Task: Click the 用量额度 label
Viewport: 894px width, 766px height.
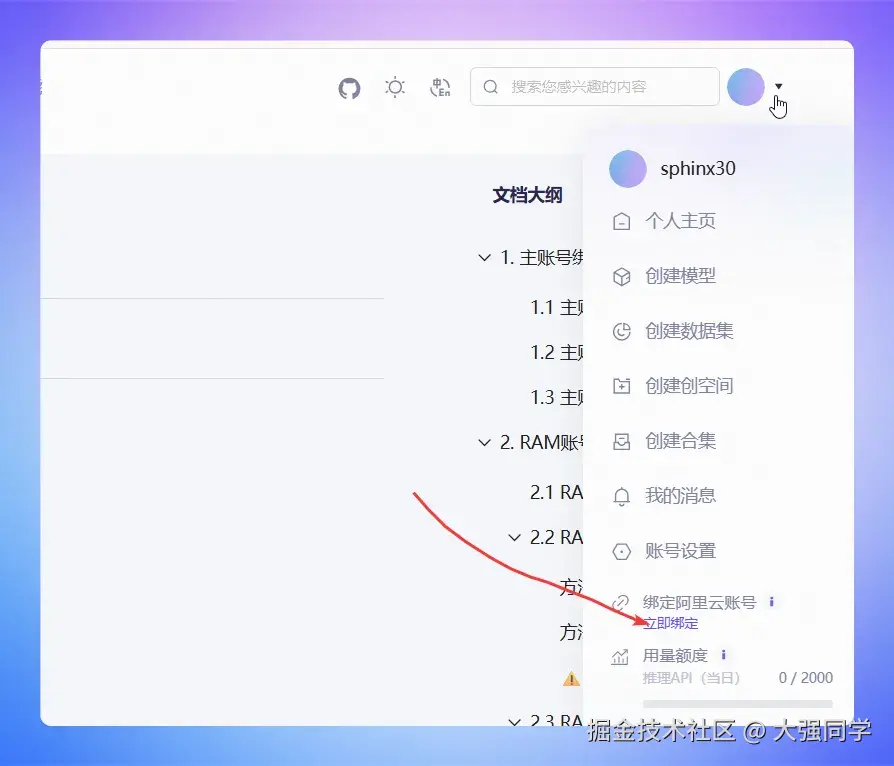Action: pos(675,656)
